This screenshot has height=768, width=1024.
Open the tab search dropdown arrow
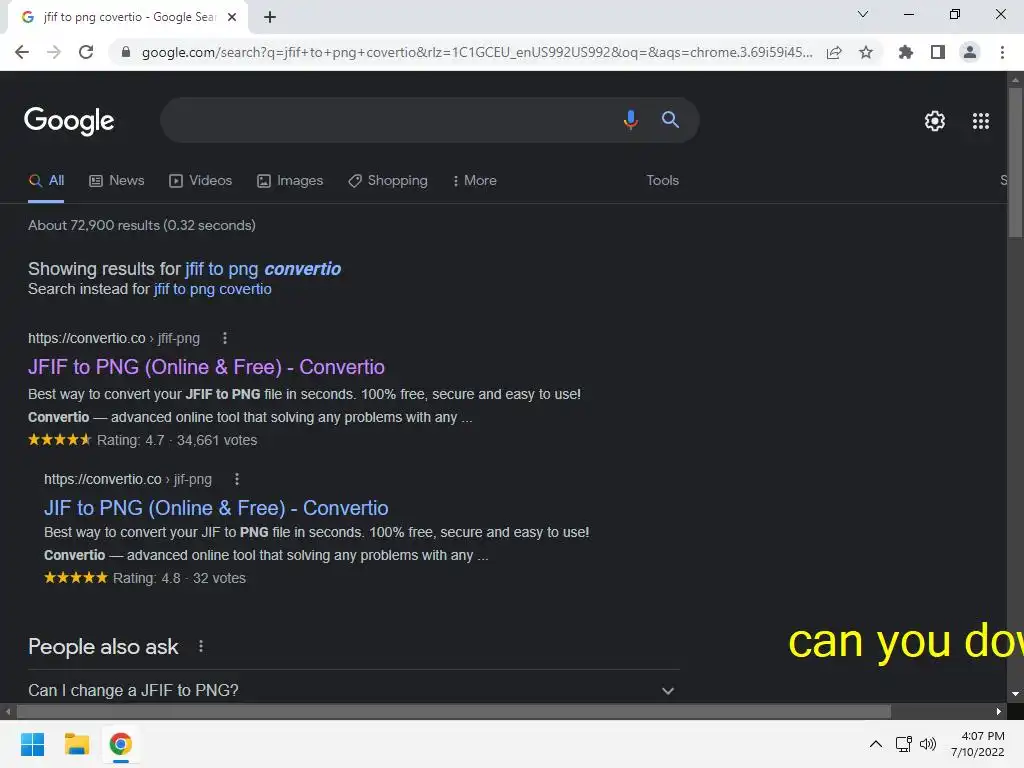(863, 14)
